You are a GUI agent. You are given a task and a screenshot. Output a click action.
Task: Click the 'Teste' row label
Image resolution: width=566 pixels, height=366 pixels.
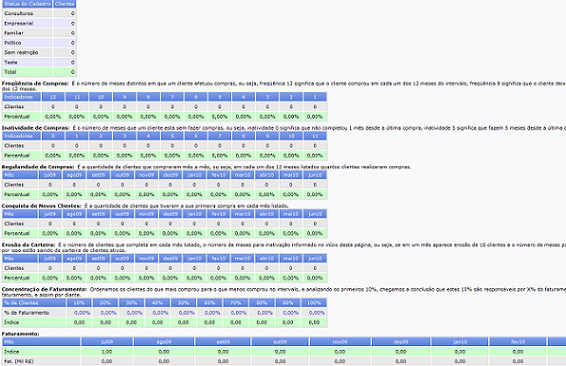pyautogui.click(x=11, y=62)
